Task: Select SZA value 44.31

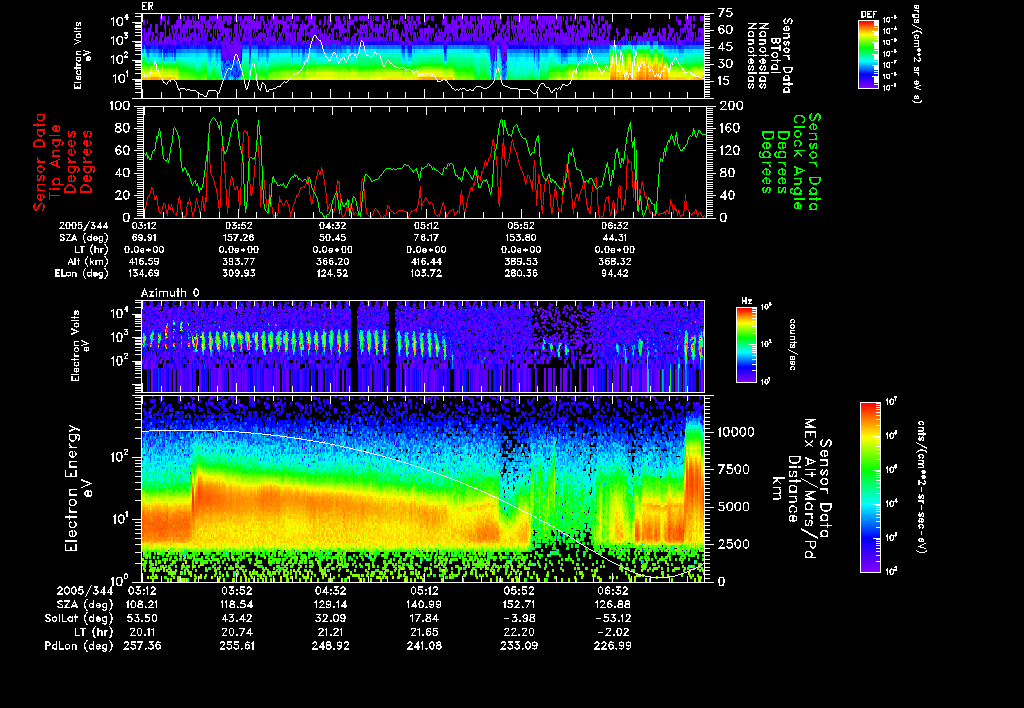Action: [x=615, y=238]
